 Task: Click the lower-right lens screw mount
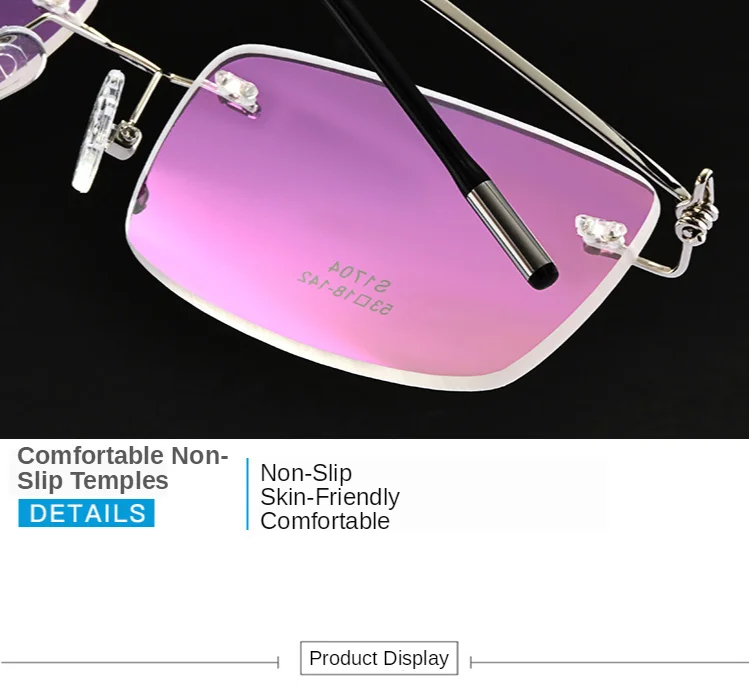(601, 232)
